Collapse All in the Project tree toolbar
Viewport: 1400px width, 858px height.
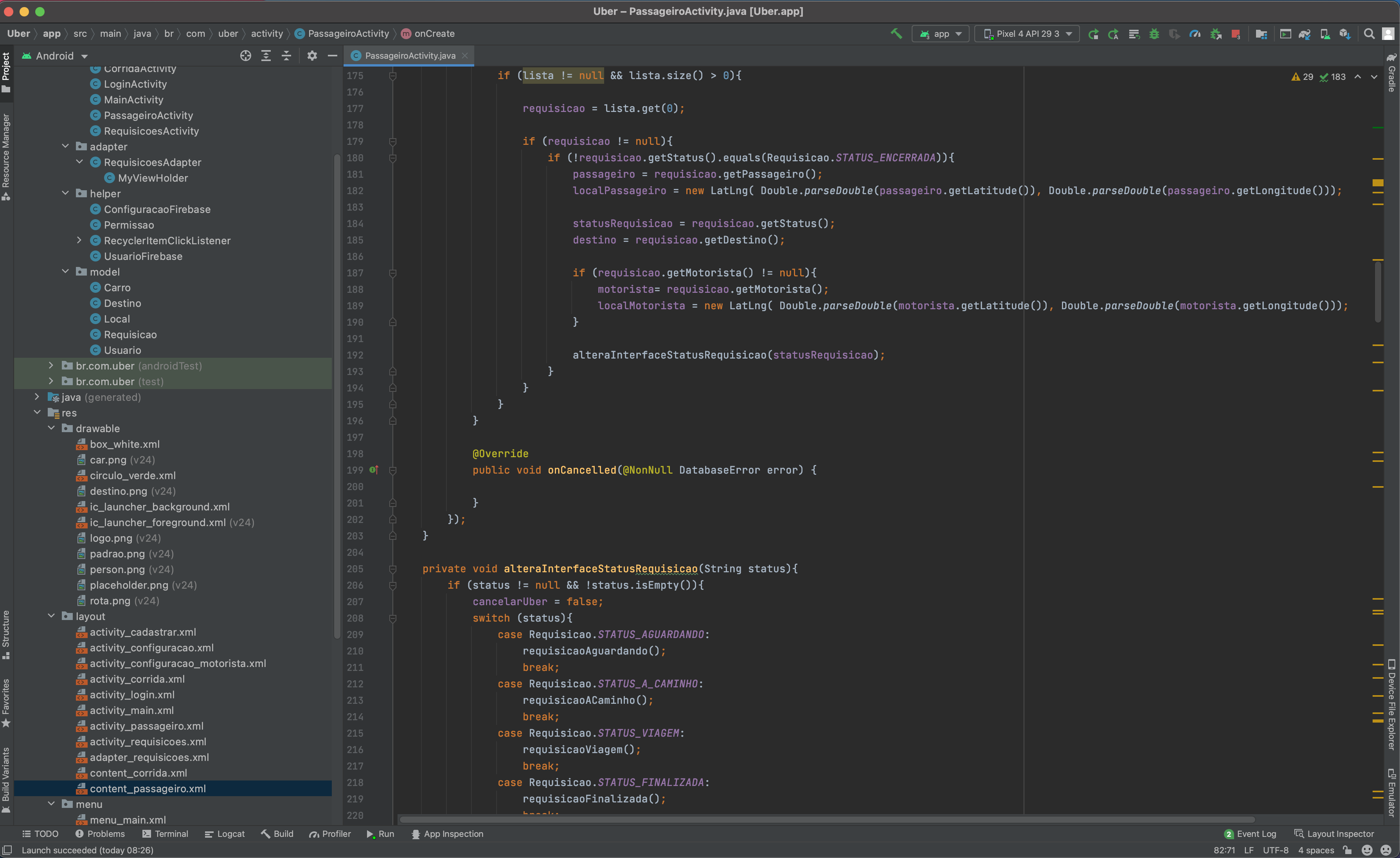pos(286,56)
